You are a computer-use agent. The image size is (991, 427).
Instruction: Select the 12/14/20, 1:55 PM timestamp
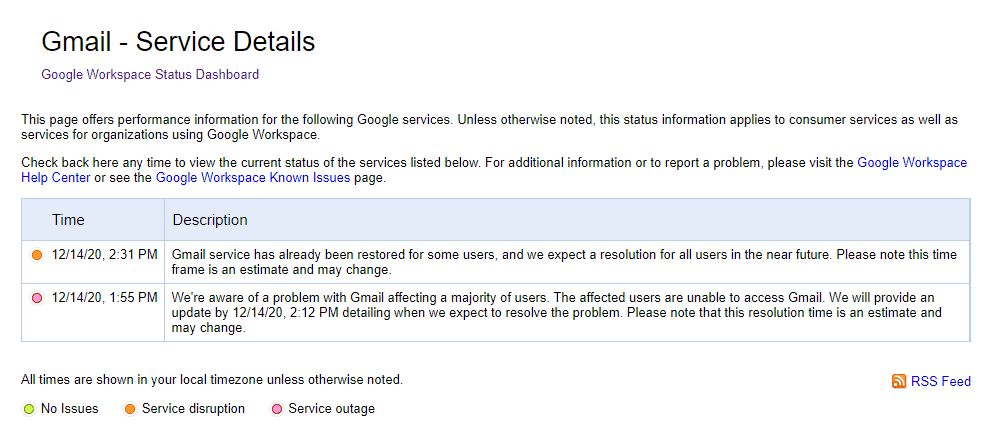pyautogui.click(x=104, y=297)
